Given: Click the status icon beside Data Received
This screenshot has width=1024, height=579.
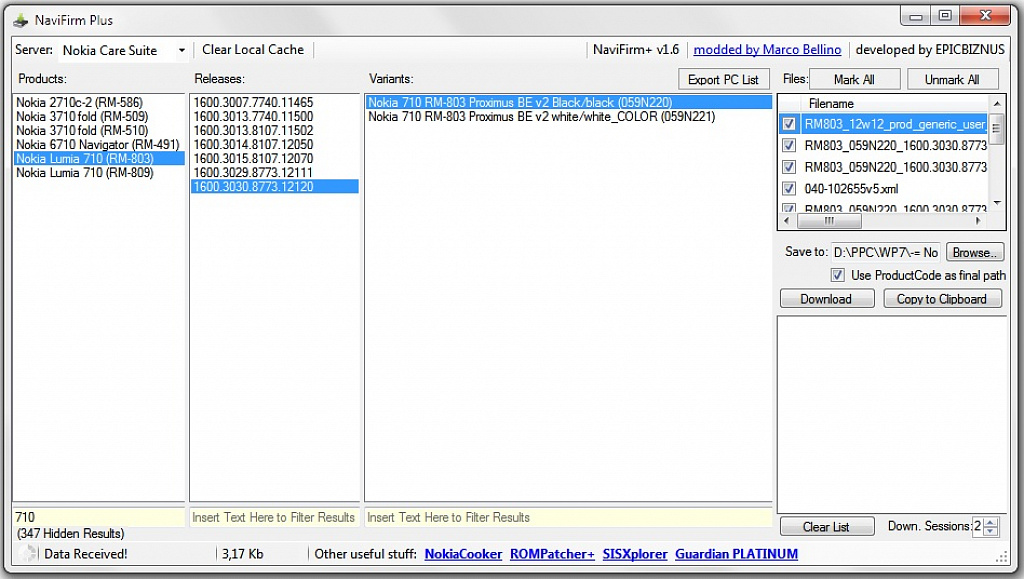Looking at the screenshot, I should (27, 554).
